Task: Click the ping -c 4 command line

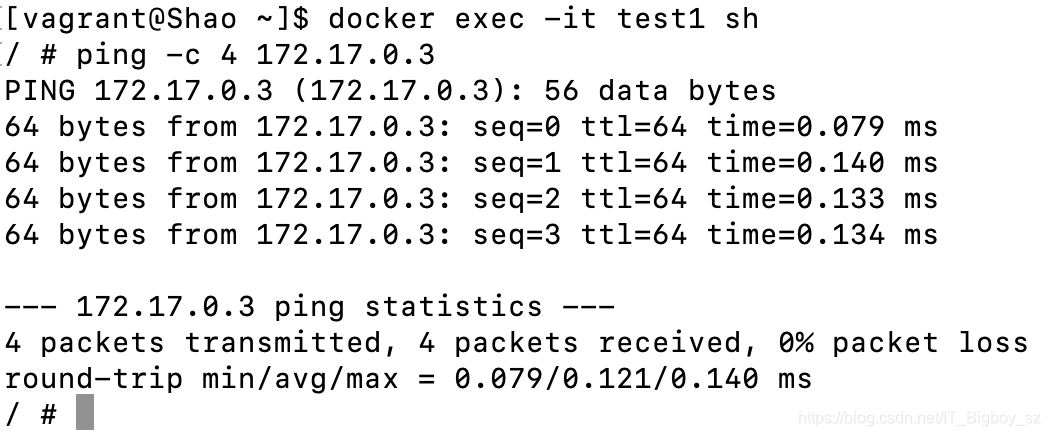Action: [220, 55]
